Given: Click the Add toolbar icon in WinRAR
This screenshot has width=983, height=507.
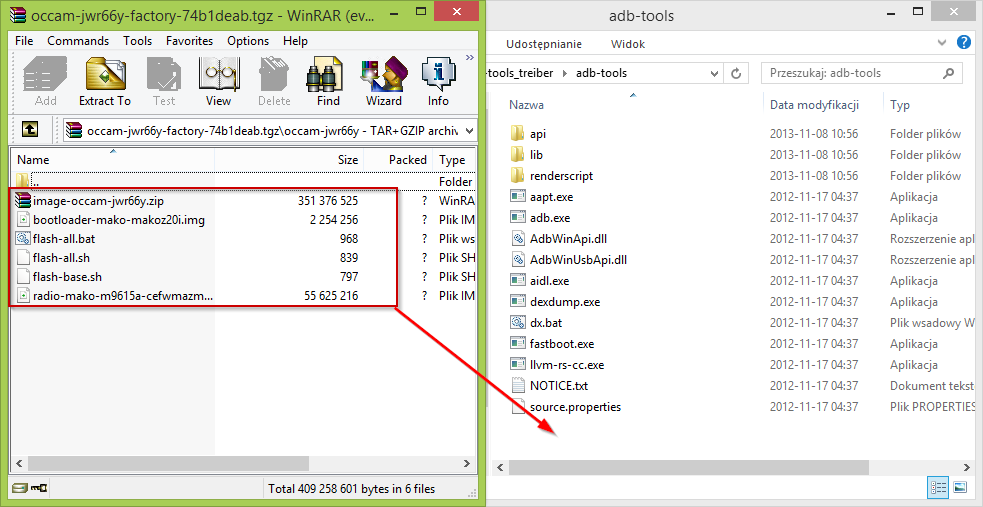Looking at the screenshot, I should point(45,81).
